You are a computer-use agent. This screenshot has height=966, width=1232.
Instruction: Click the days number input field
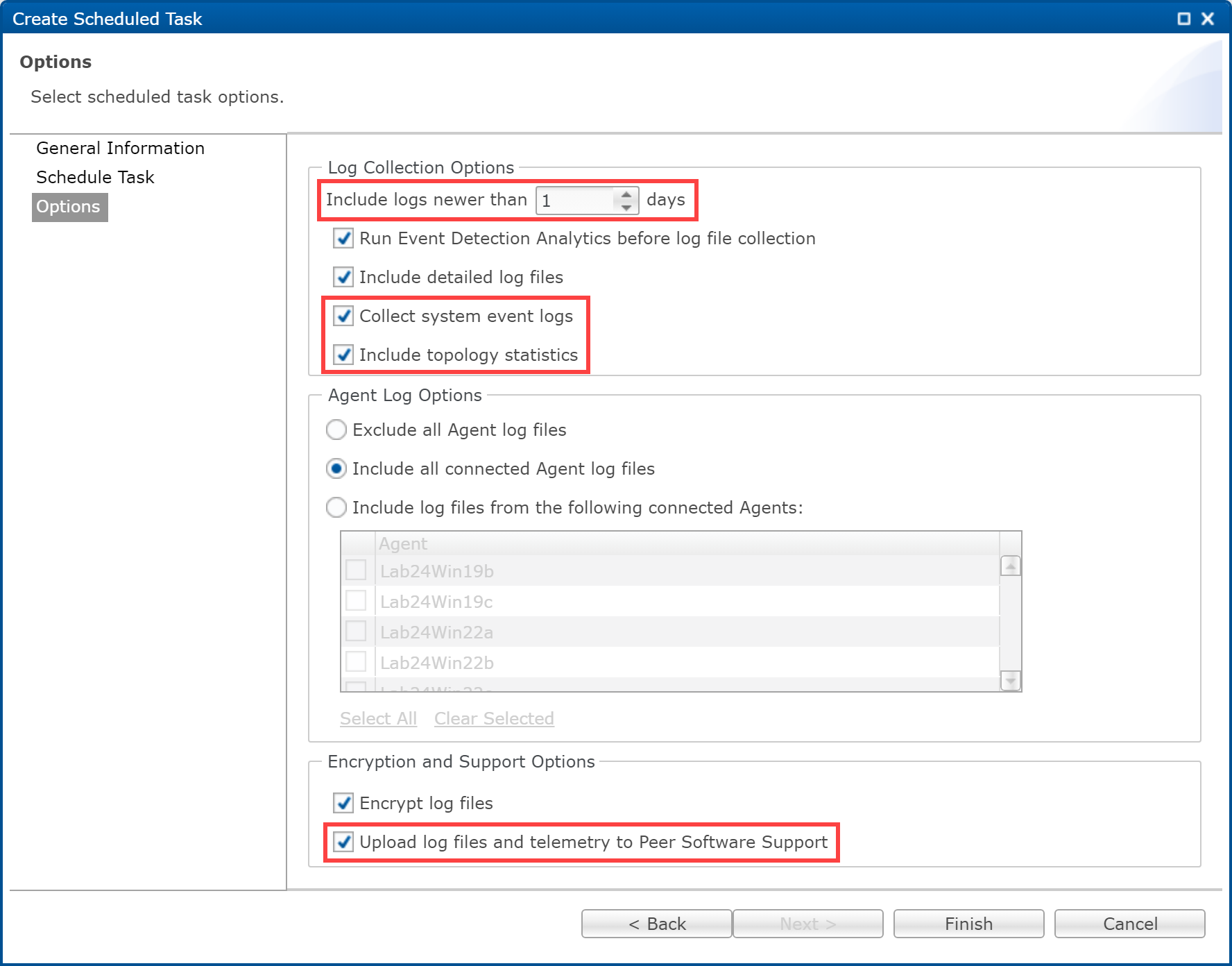[576, 201]
